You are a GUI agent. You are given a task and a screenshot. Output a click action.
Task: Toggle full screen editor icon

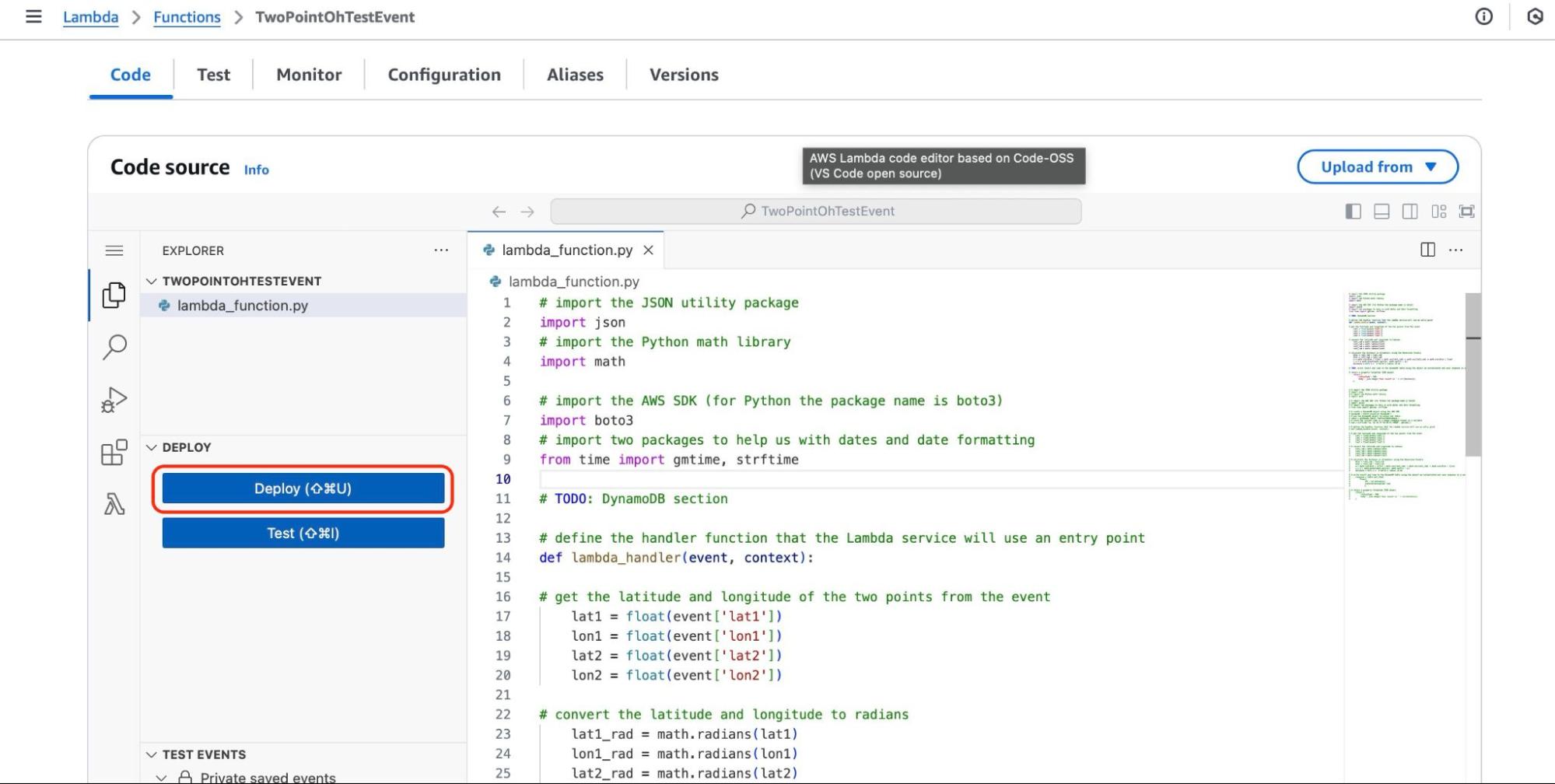1466,212
